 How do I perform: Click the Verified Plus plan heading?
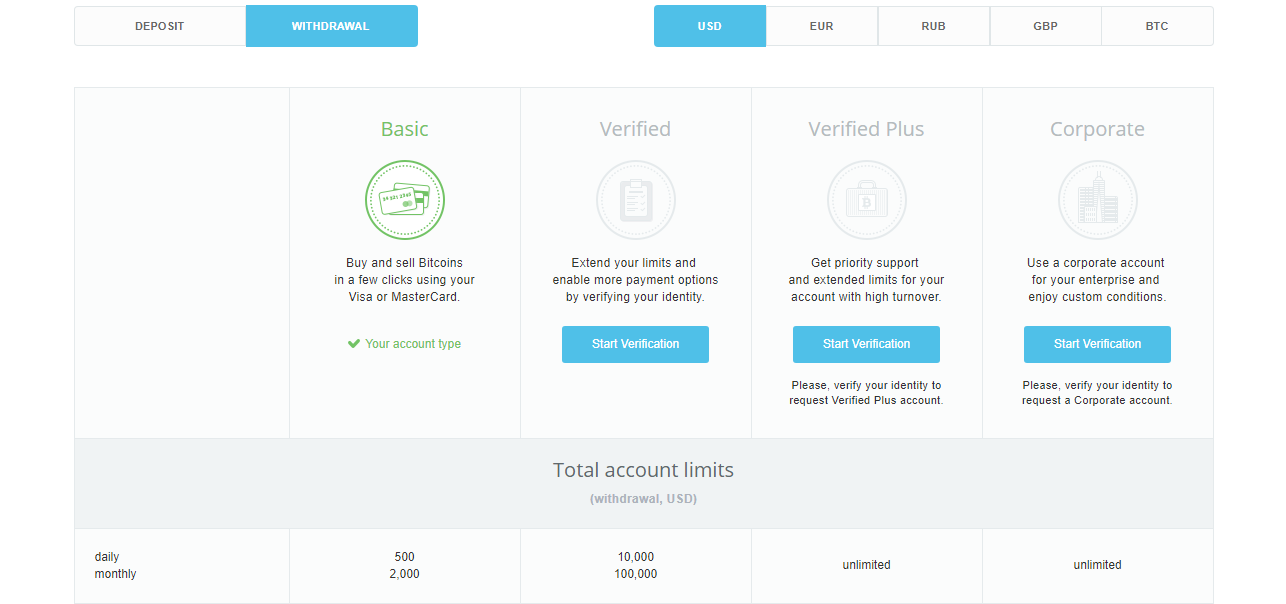(867, 129)
